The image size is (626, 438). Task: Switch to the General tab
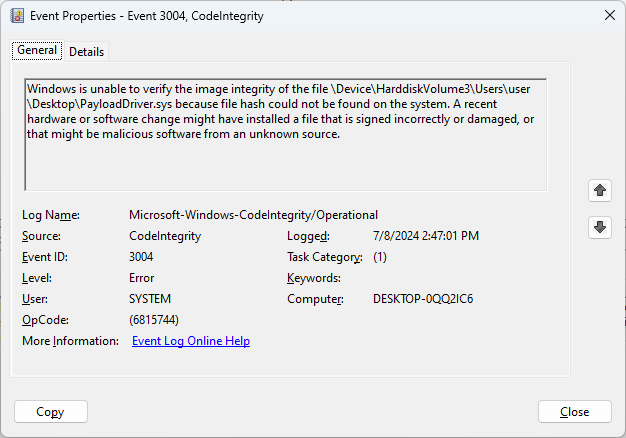(36, 51)
